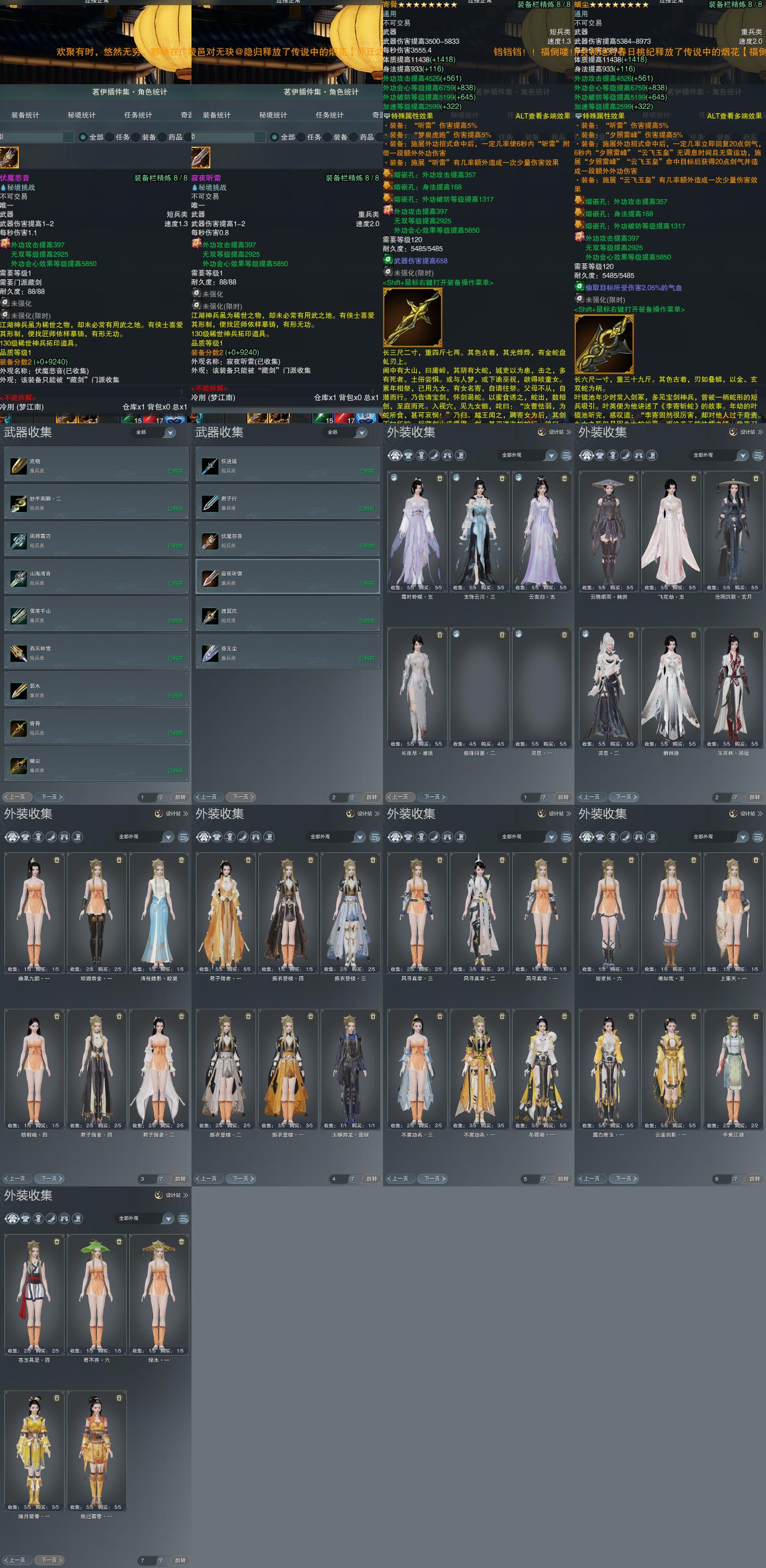Click 螭尘 icon in weapon collection list

(18, 765)
